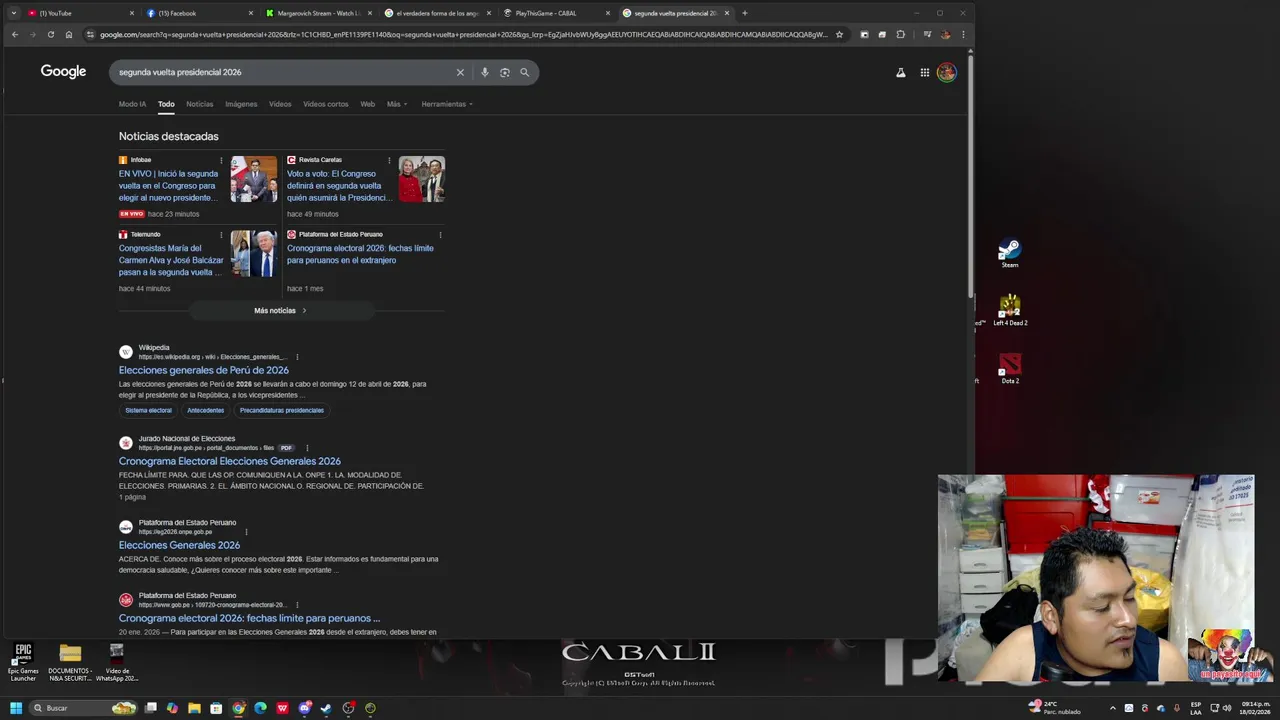Open Chrome tab search dropdown

point(13,13)
